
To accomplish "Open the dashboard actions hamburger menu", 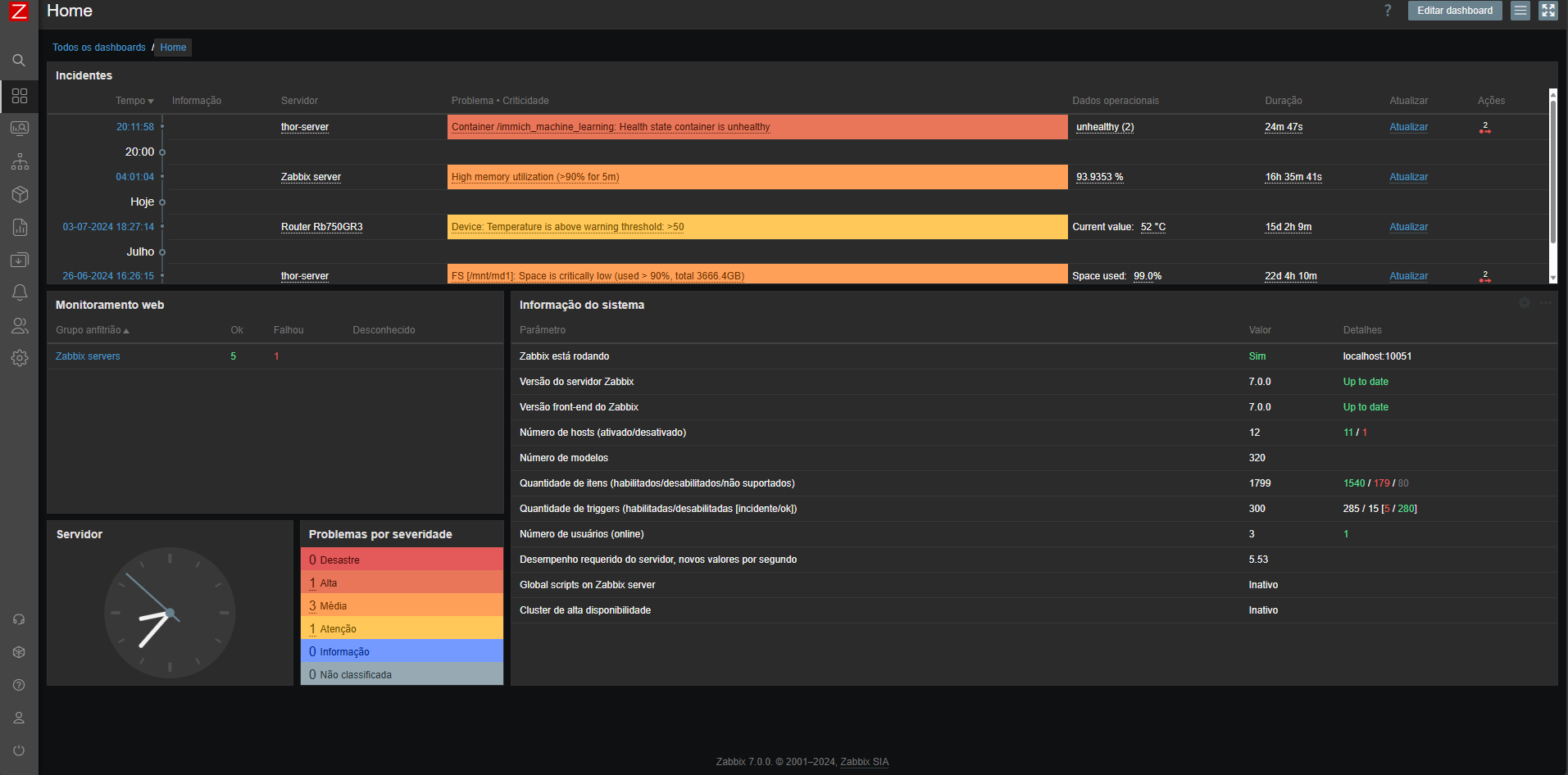I will [1520, 11].
